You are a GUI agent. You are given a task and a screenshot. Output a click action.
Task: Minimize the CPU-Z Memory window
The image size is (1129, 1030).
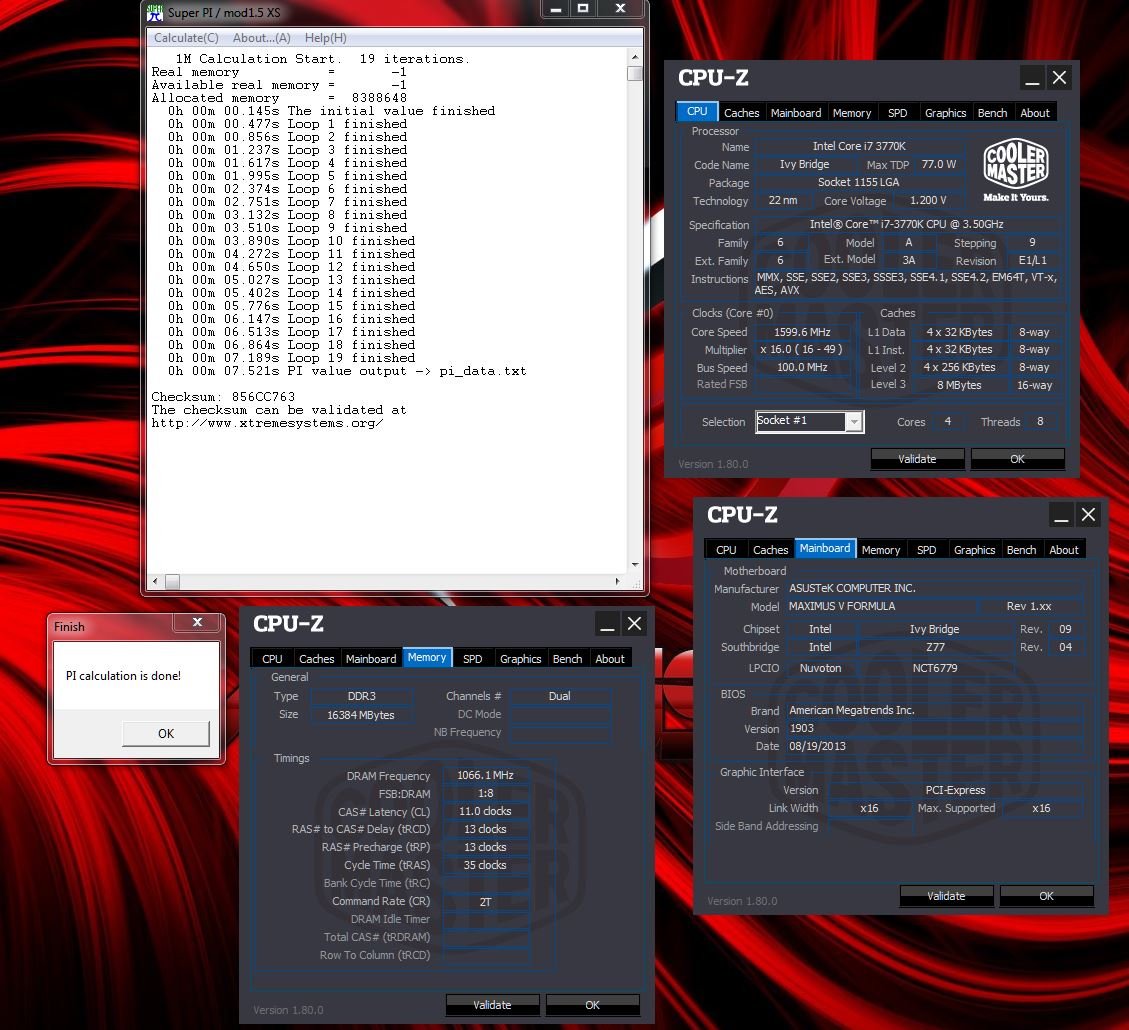pyautogui.click(x=607, y=624)
